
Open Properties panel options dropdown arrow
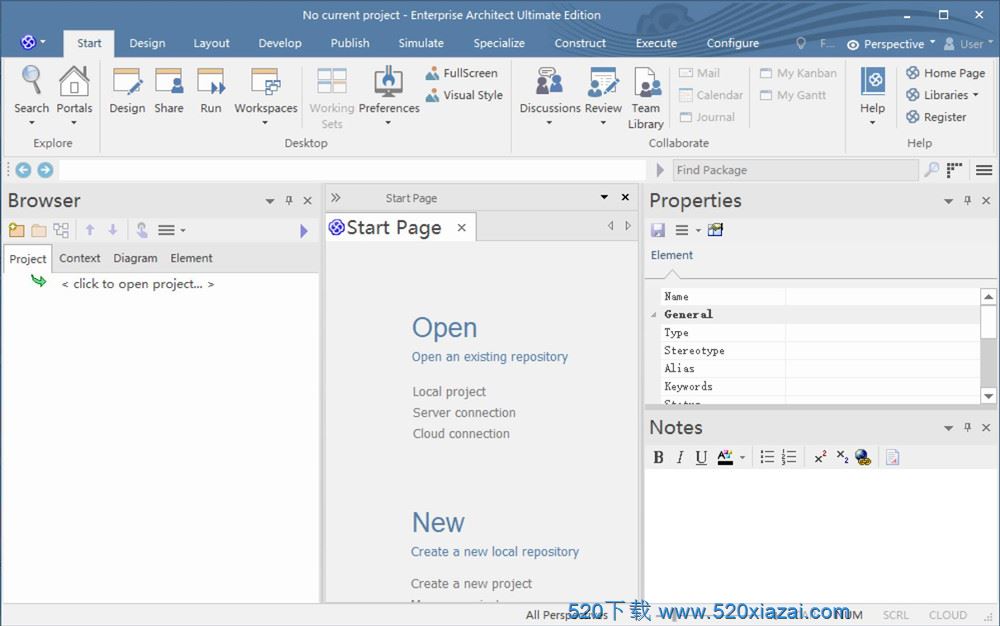[x=948, y=201]
